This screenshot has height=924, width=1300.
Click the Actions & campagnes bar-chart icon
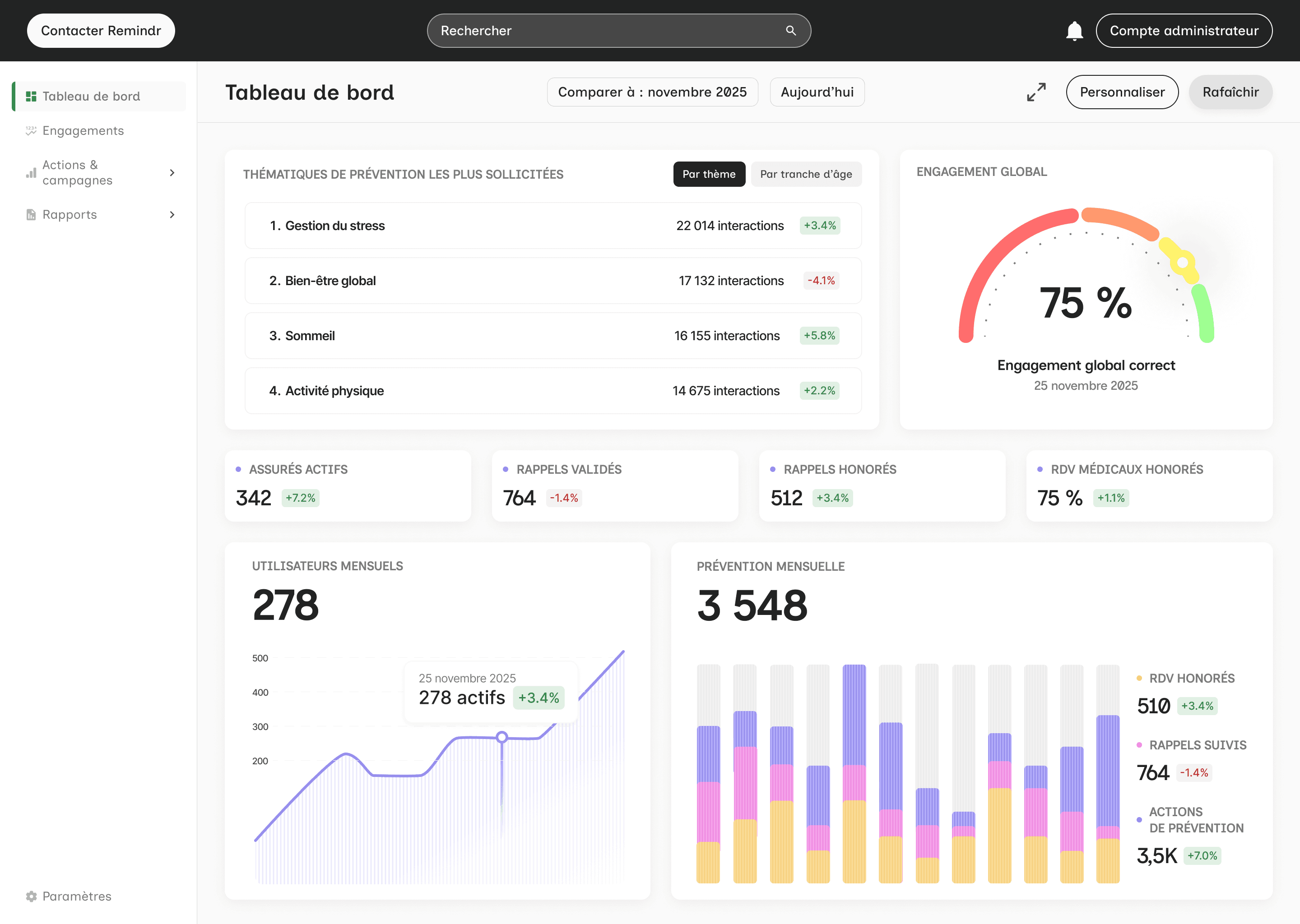(x=31, y=173)
